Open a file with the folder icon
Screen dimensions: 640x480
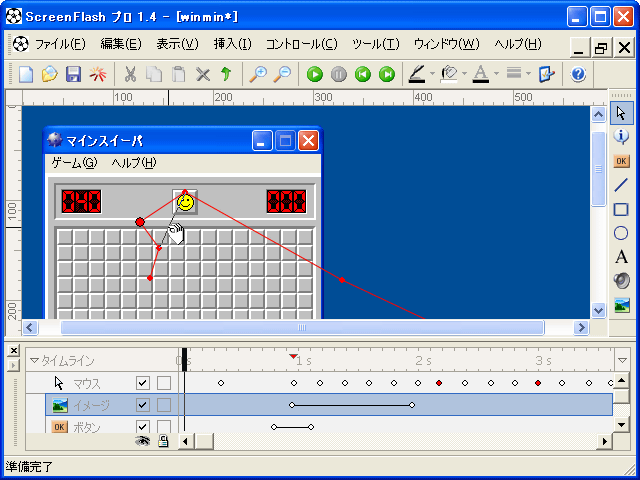pyautogui.click(x=50, y=74)
